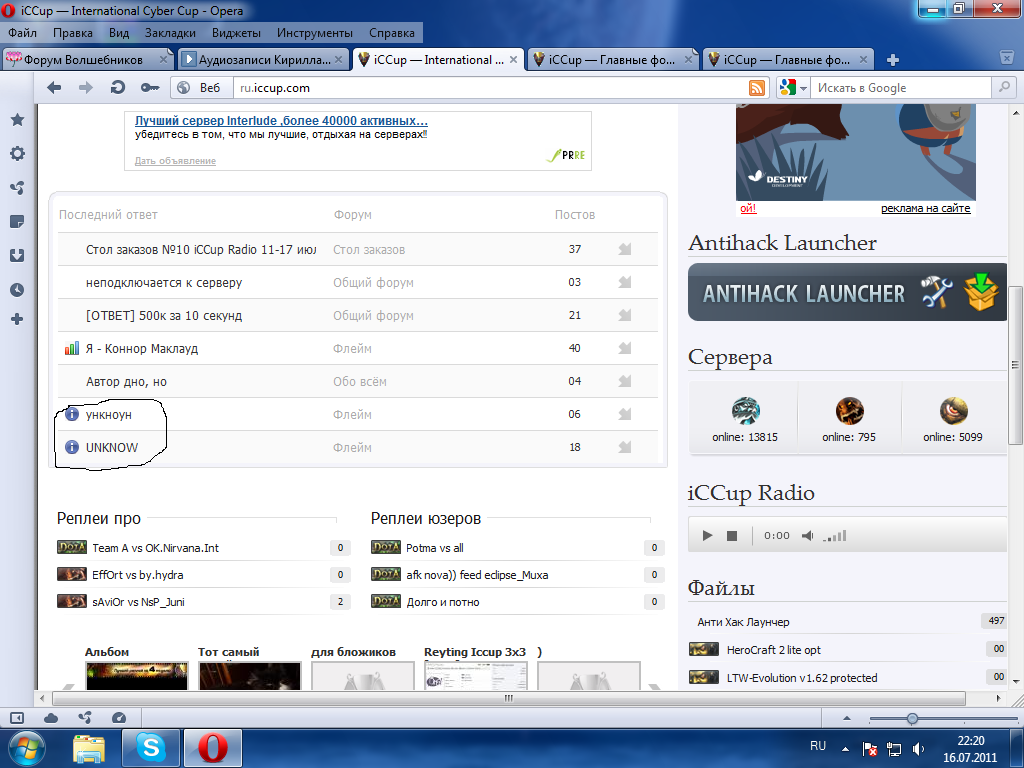Click the Google search magnifier button

(1004, 87)
